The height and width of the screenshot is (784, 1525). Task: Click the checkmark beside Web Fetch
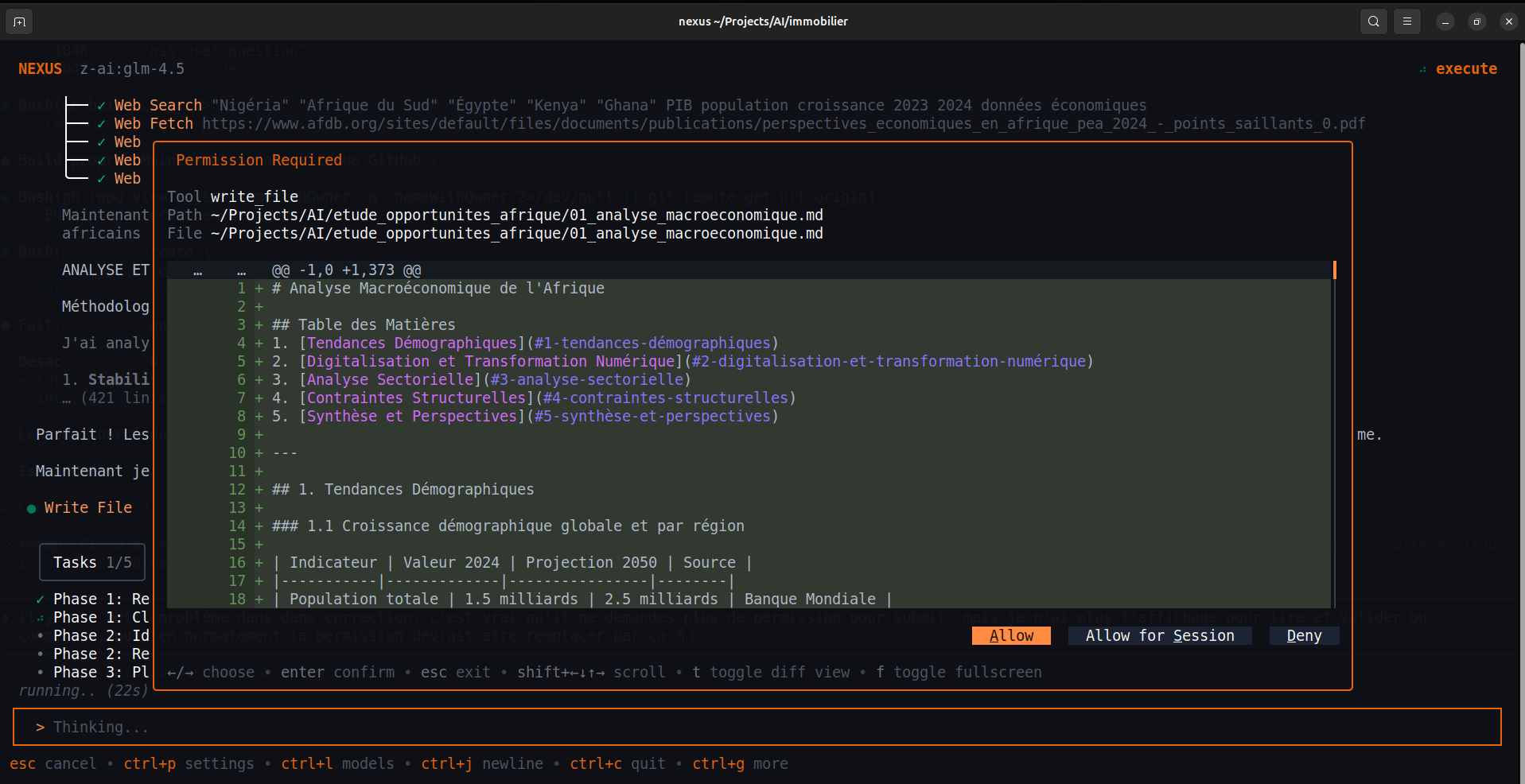tap(101, 124)
